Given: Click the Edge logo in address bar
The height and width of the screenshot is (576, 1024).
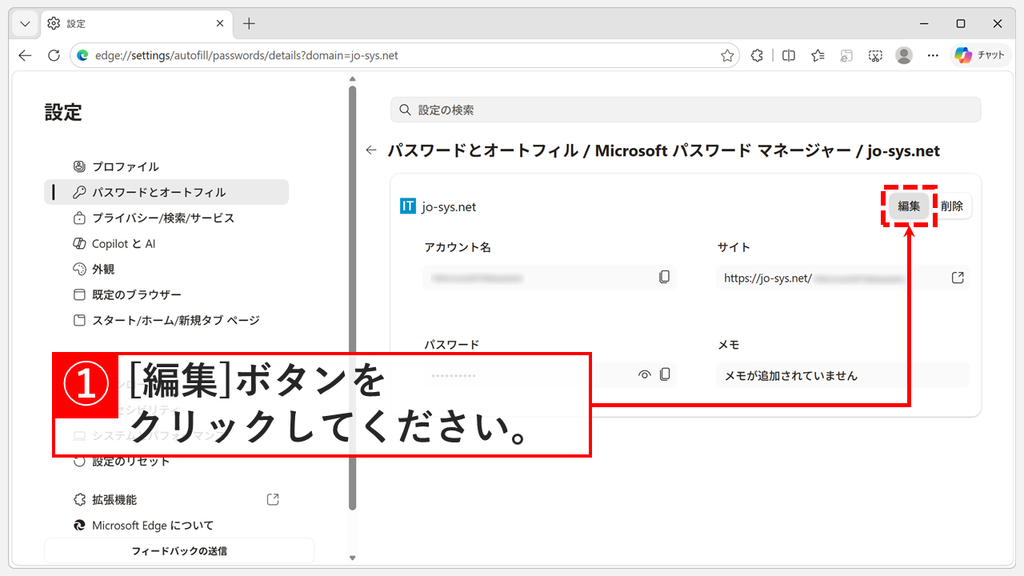Looking at the screenshot, I should (x=82, y=56).
